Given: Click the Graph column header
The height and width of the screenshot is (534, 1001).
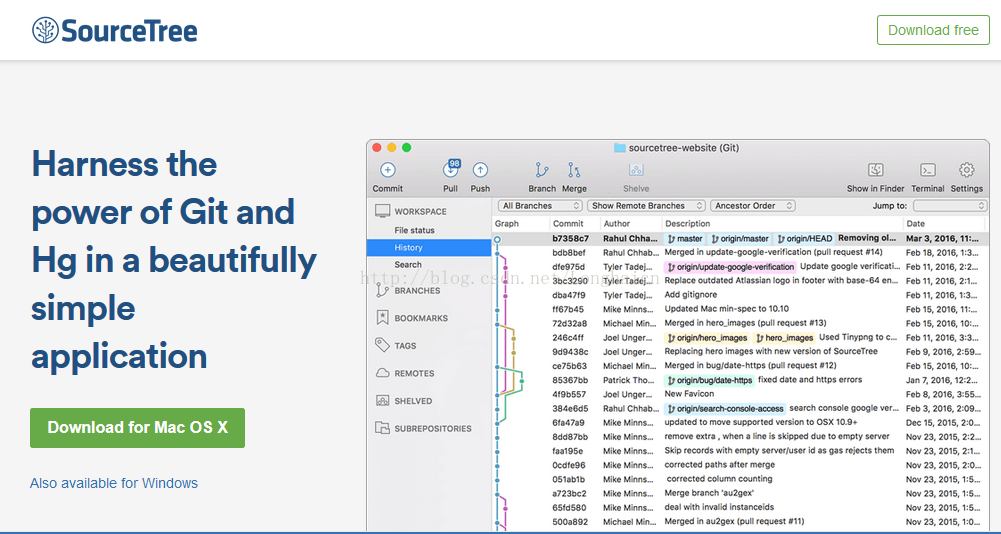Looking at the screenshot, I should [507, 224].
